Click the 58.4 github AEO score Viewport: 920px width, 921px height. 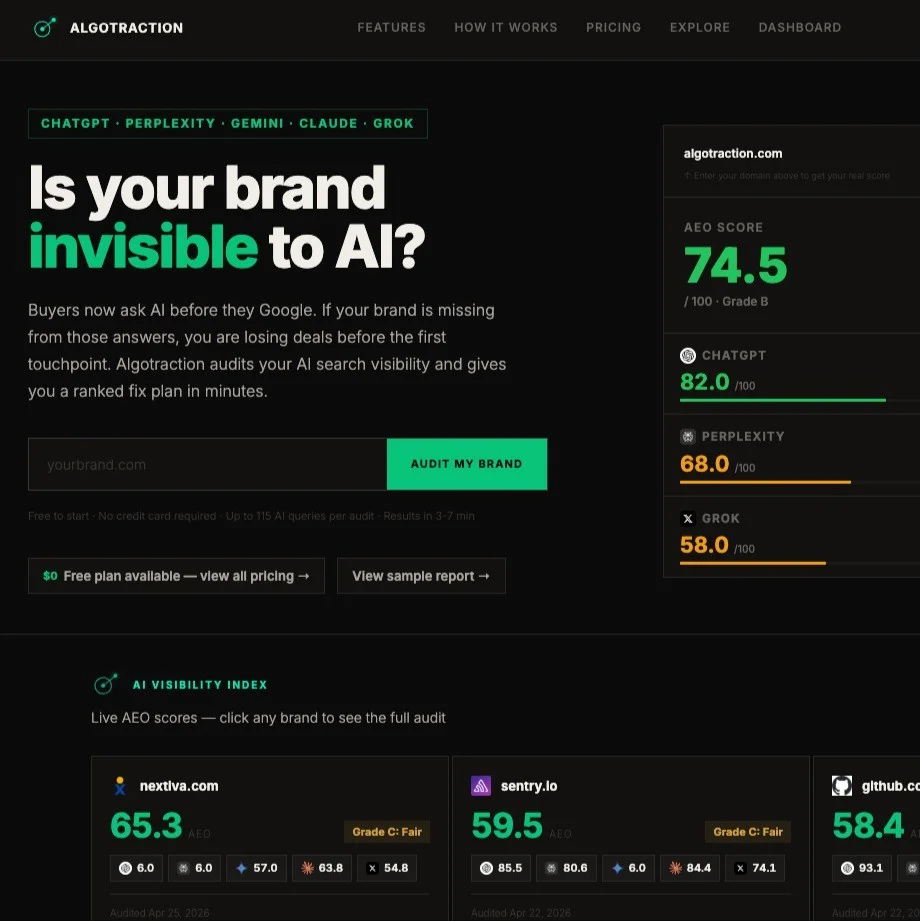click(868, 825)
